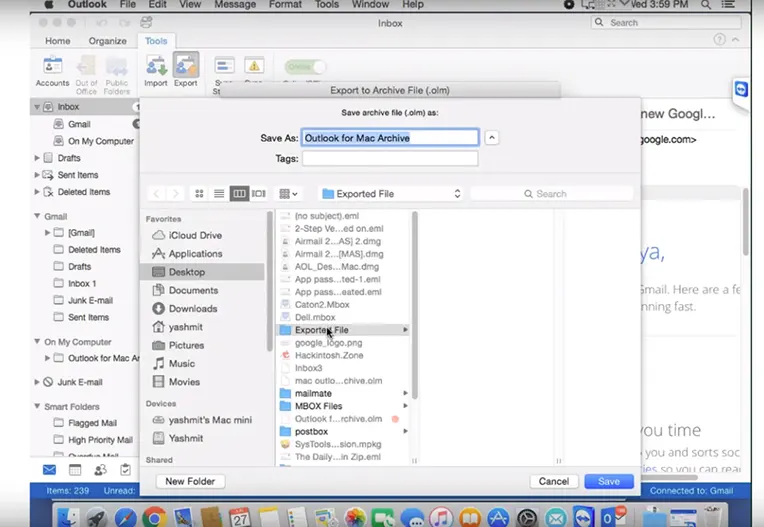This screenshot has height=527, width=764.
Task: Open the Exported File folder row
Action: tap(344, 330)
